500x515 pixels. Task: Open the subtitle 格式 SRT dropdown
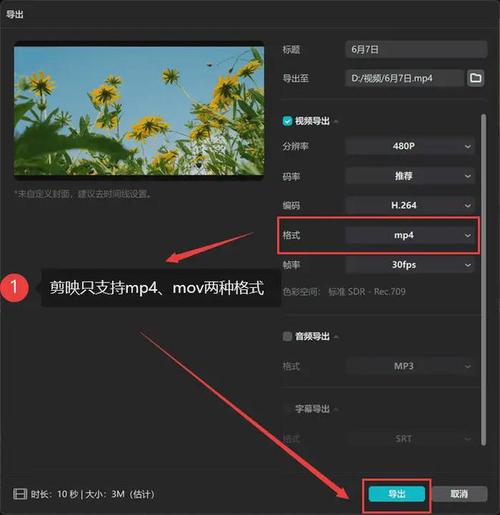(x=410, y=439)
